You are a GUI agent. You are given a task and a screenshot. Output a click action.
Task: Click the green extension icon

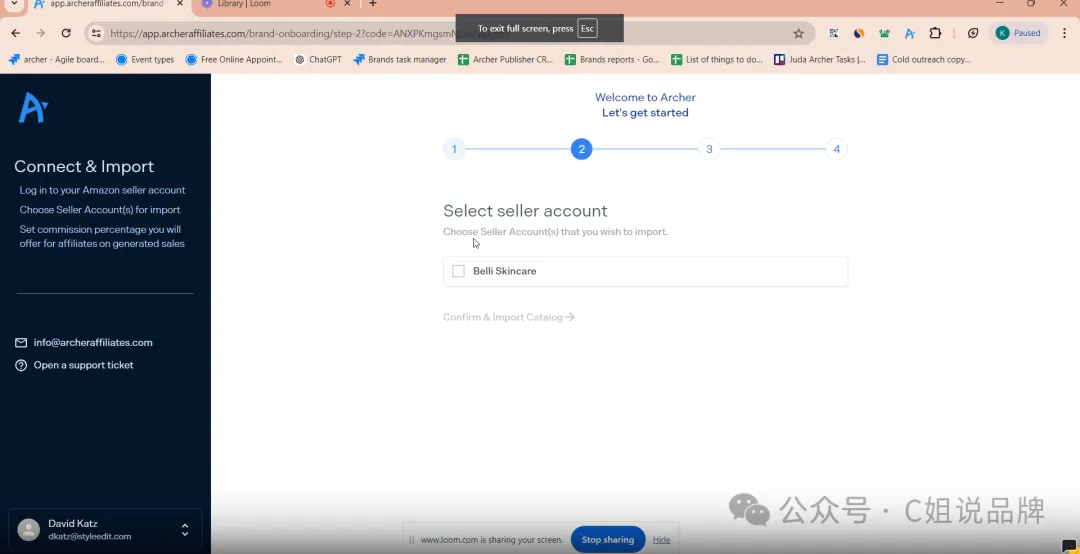[x=884, y=33]
